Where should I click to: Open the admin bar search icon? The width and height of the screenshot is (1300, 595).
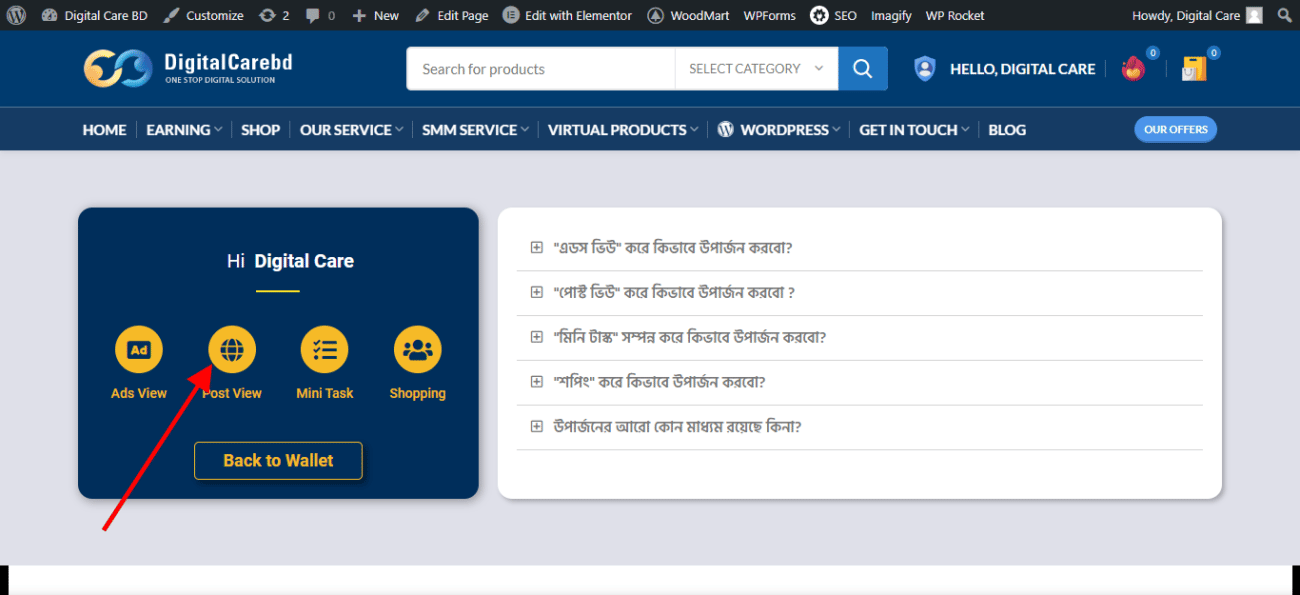1284,15
